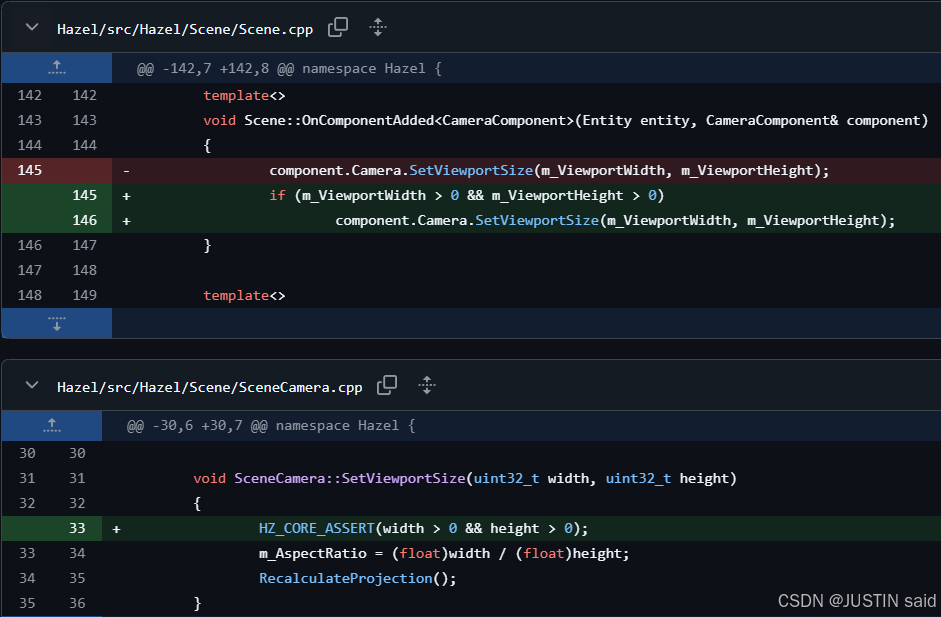Expand all lines in Scene.cpp diff
Screen dimensions: 941x617
pos(378,28)
